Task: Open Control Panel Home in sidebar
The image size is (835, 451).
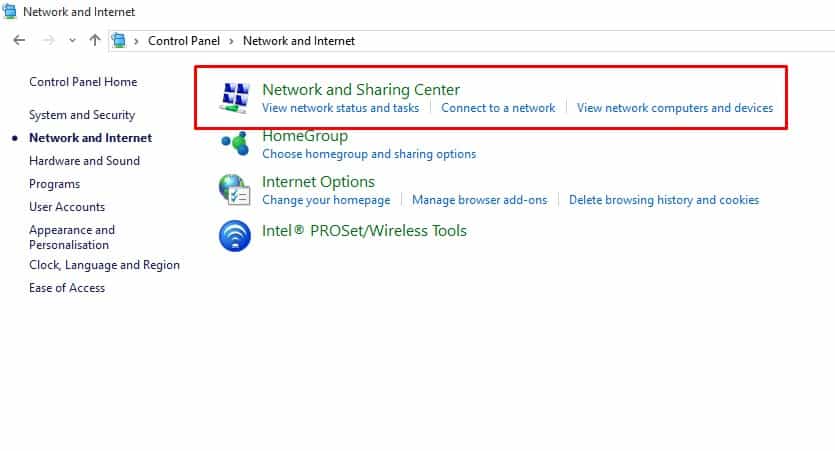Action: 83,82
